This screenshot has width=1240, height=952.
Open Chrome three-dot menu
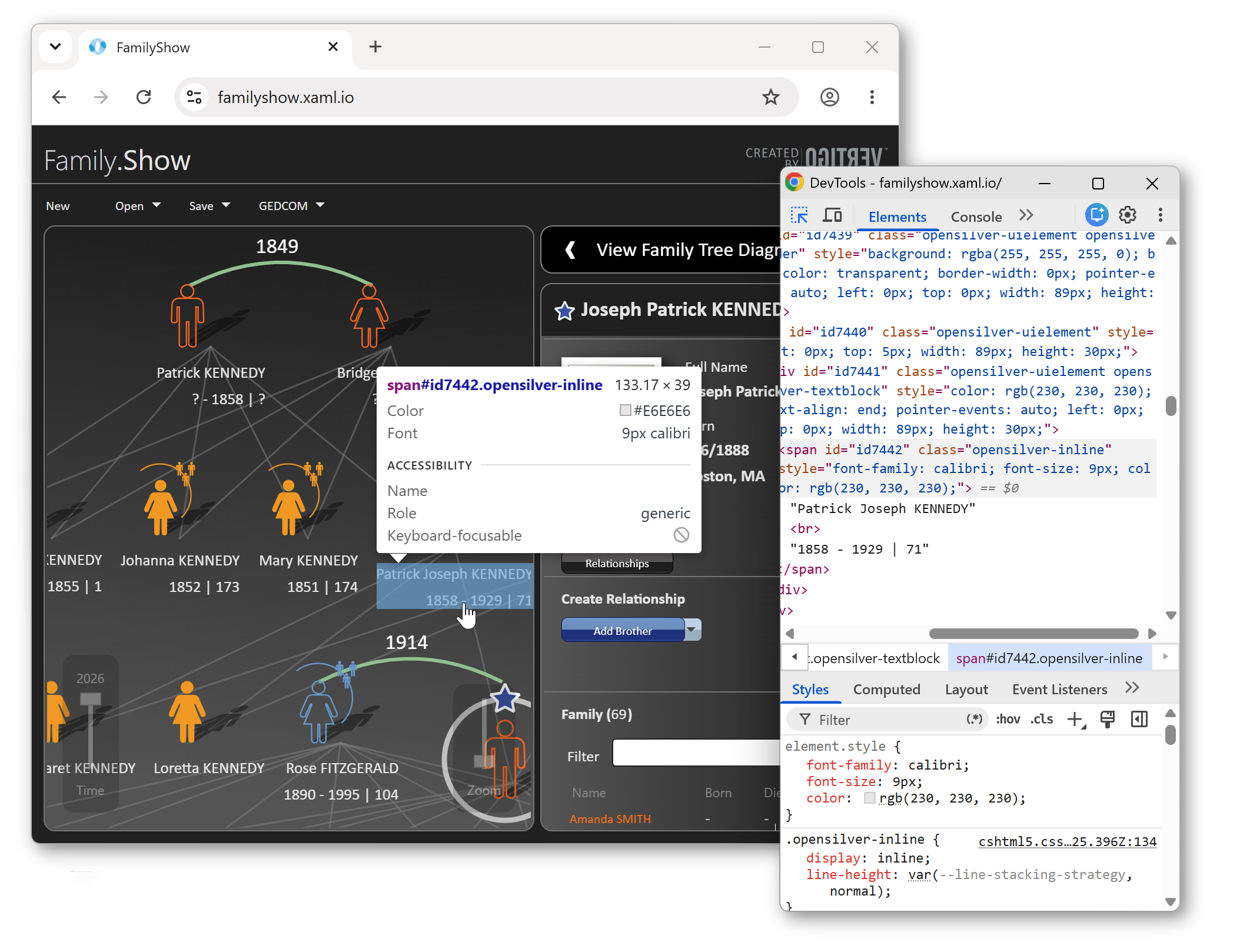click(x=872, y=97)
